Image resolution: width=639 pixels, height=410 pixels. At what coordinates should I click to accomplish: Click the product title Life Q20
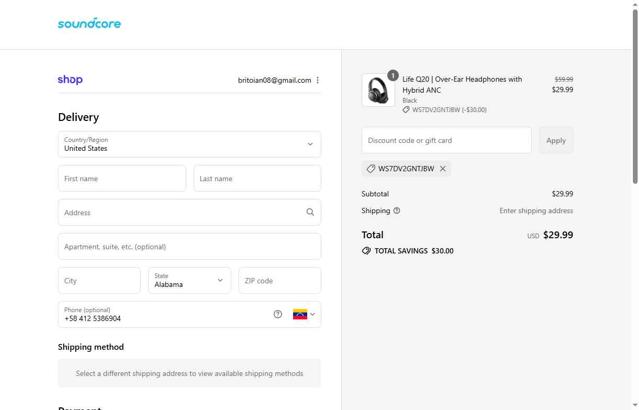(462, 85)
